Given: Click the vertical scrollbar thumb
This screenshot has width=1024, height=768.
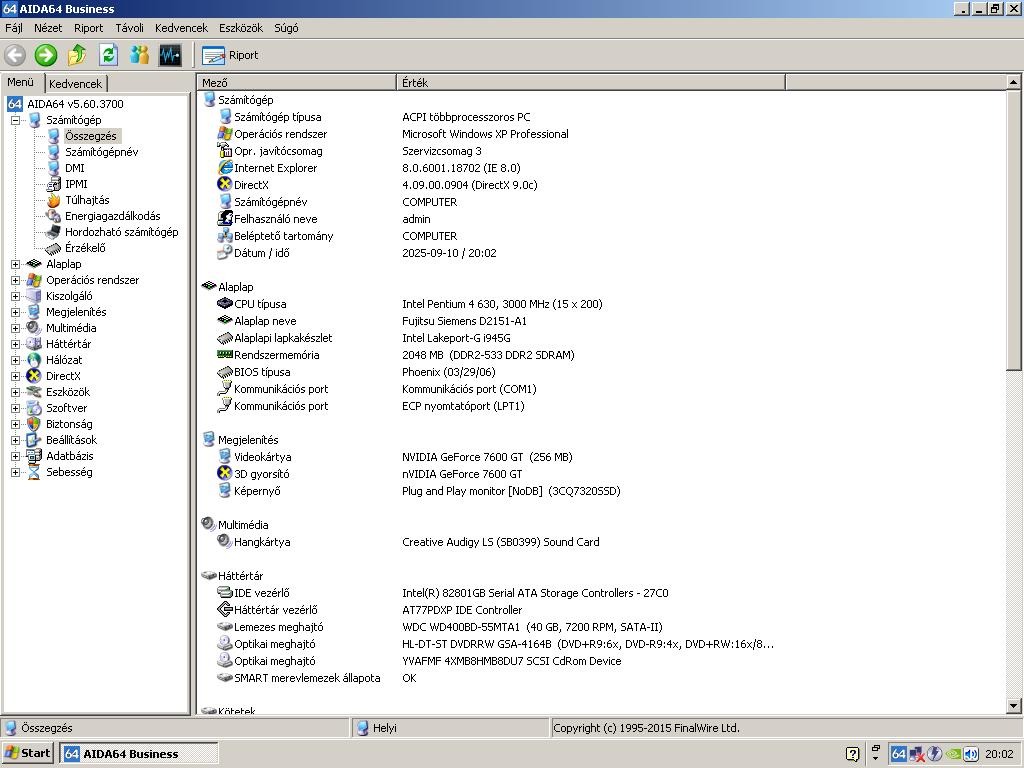Looking at the screenshot, I should [1013, 231].
